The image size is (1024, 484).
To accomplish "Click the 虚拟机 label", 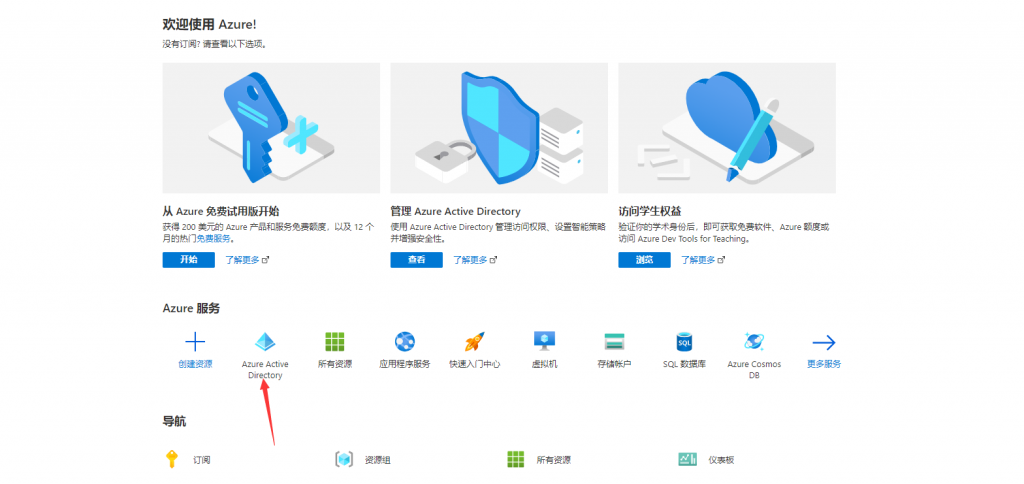I will pyautogui.click(x=545, y=364).
